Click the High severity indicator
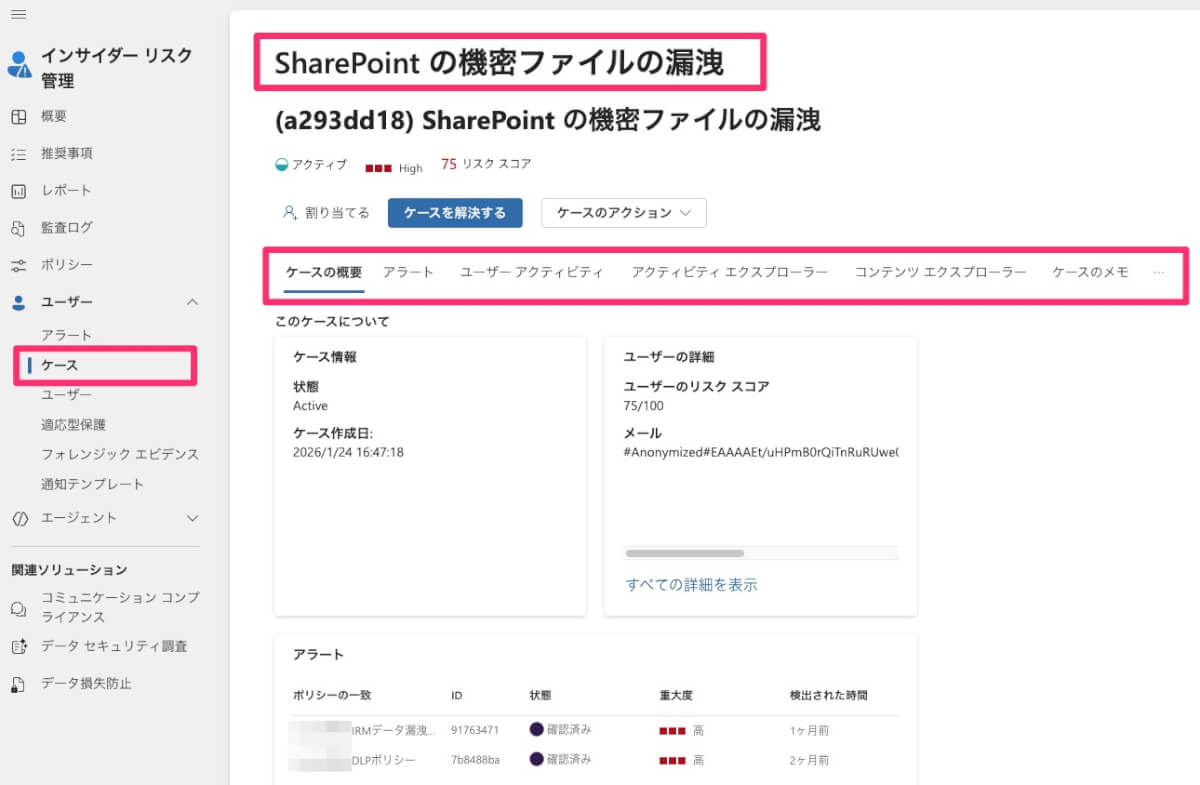Viewport: 1200px width, 785px height. [394, 168]
